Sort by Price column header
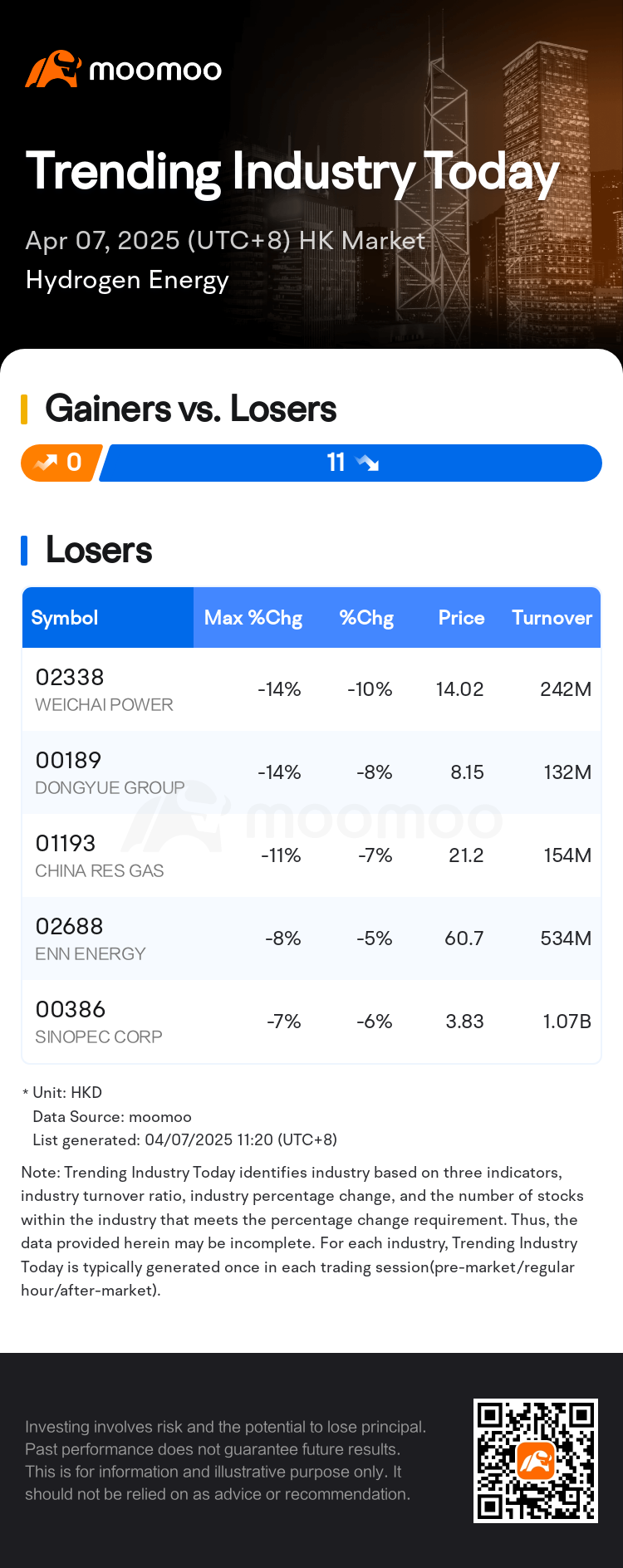This screenshot has width=623, height=1568. point(462,618)
